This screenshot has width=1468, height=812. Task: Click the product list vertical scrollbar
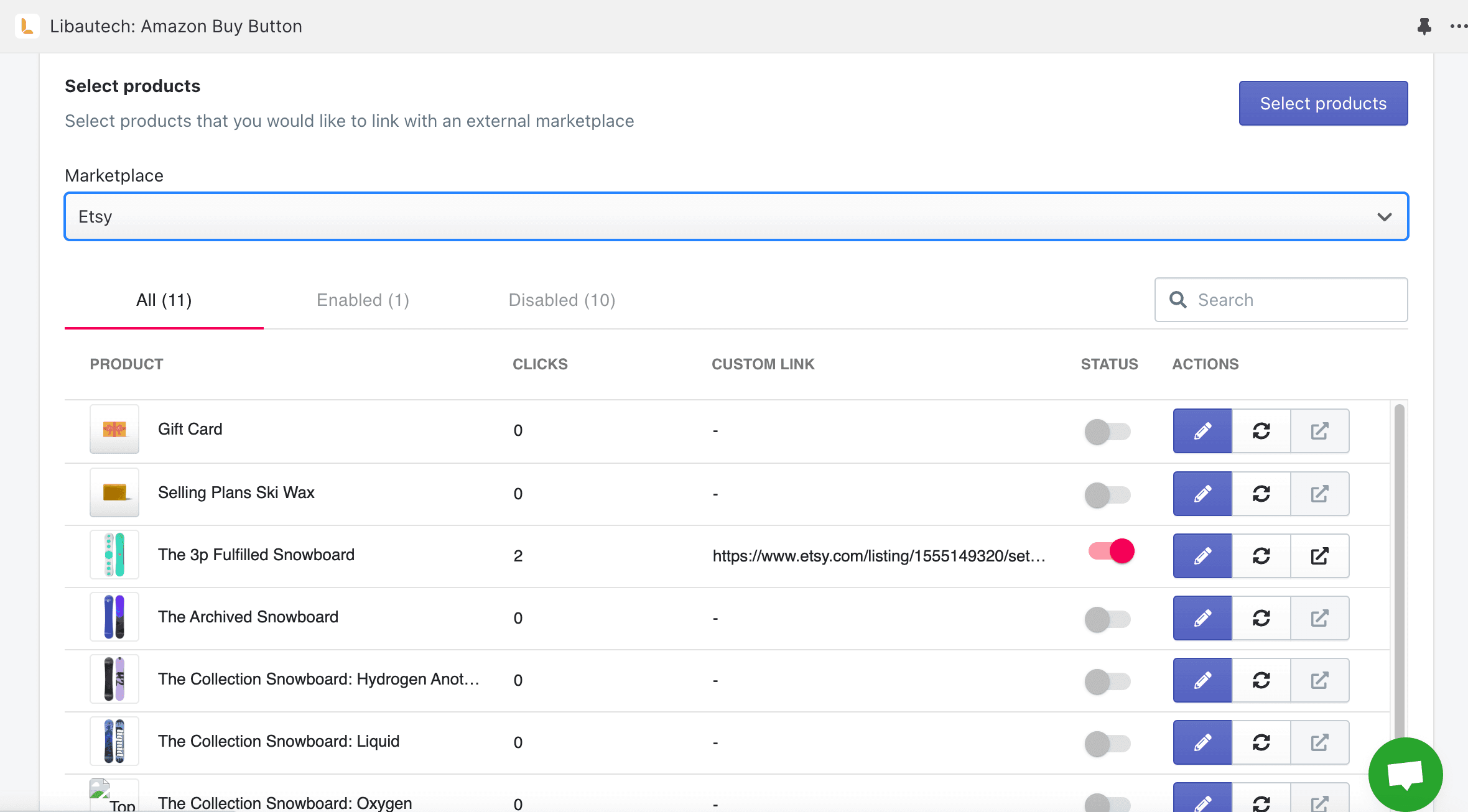click(1400, 572)
